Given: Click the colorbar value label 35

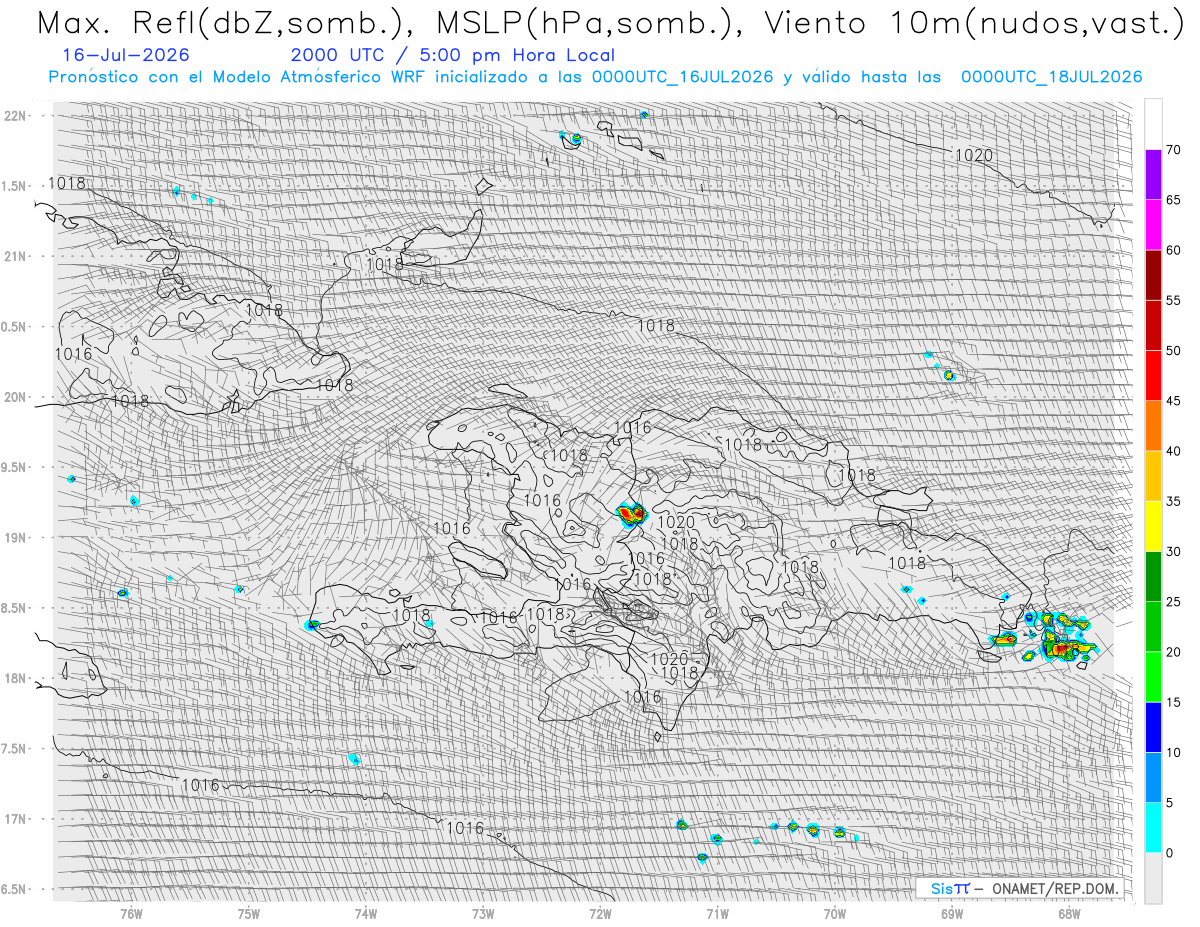Looking at the screenshot, I should click(x=1174, y=501).
